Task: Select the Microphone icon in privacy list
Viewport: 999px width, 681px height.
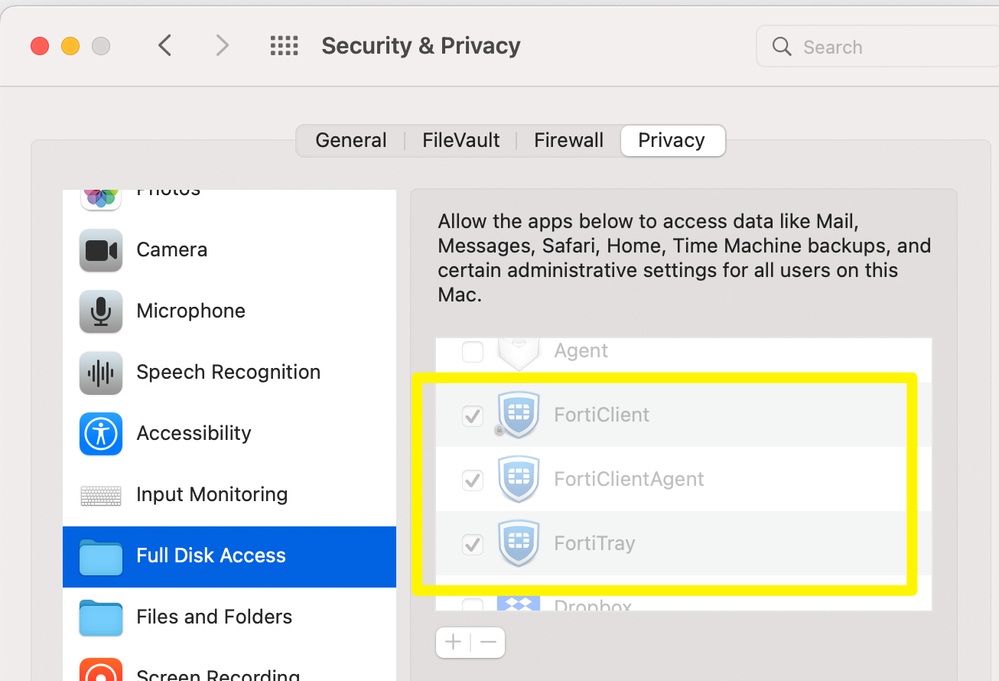Action: click(x=101, y=311)
